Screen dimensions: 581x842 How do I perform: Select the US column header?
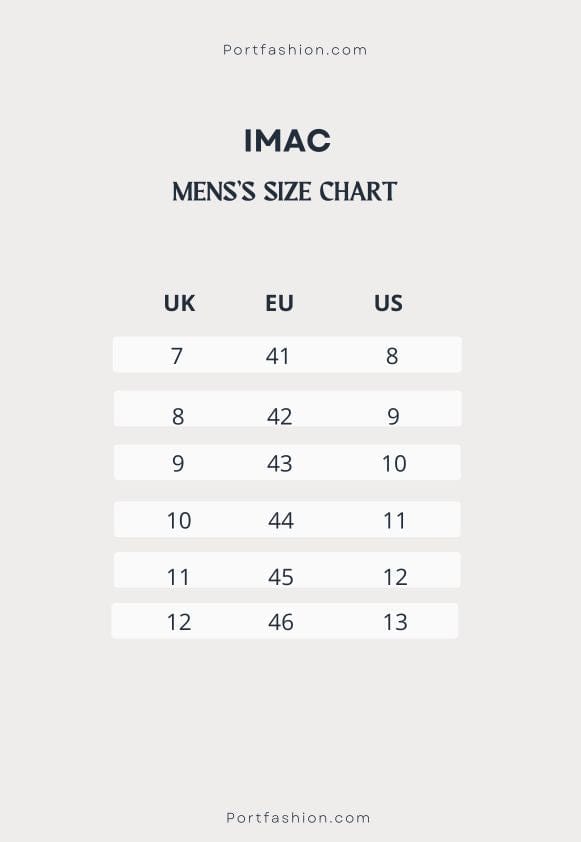tap(388, 303)
